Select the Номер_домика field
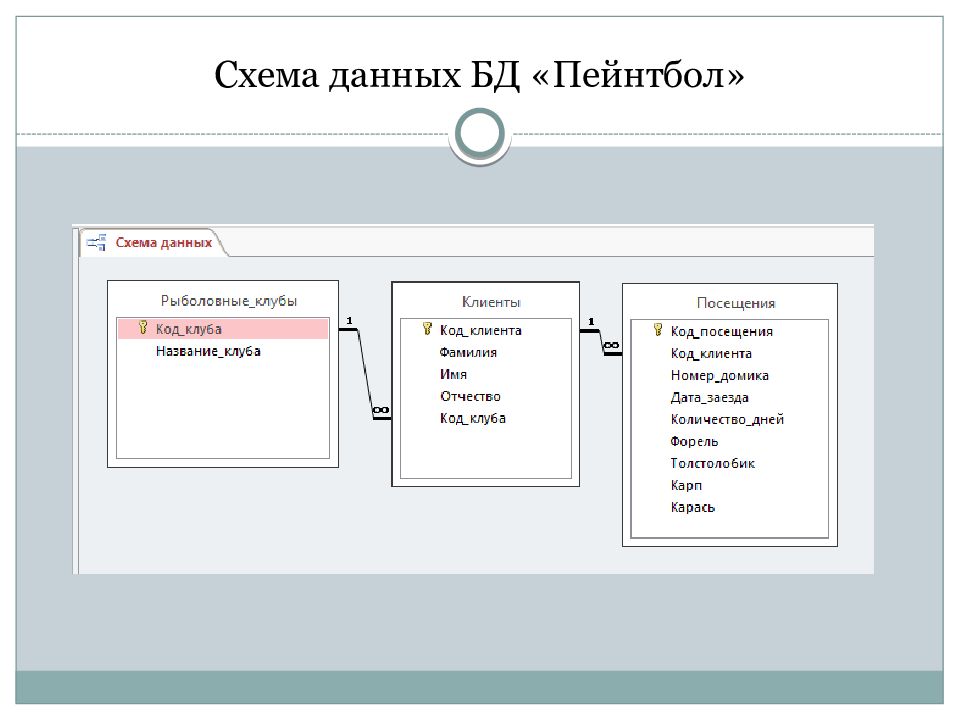This screenshot has height=720, width=960. coord(719,376)
